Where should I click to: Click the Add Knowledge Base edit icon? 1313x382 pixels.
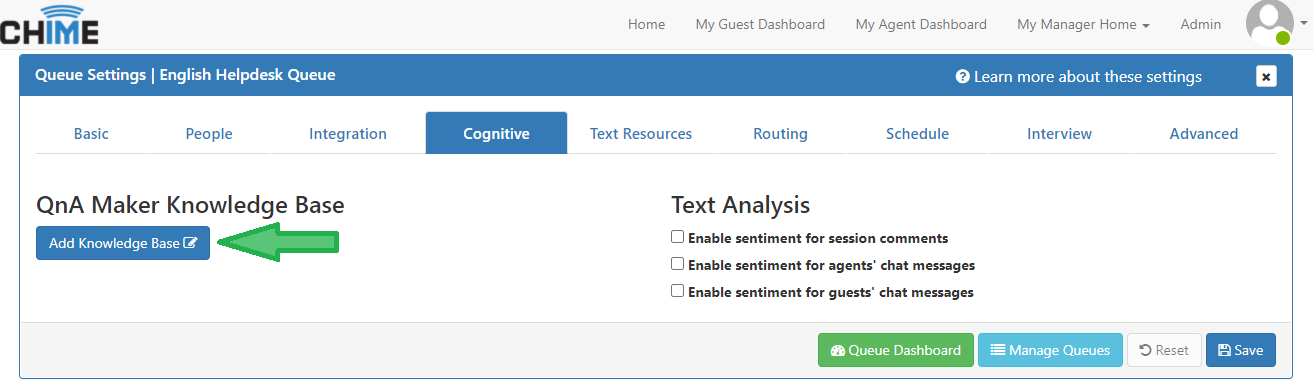190,243
